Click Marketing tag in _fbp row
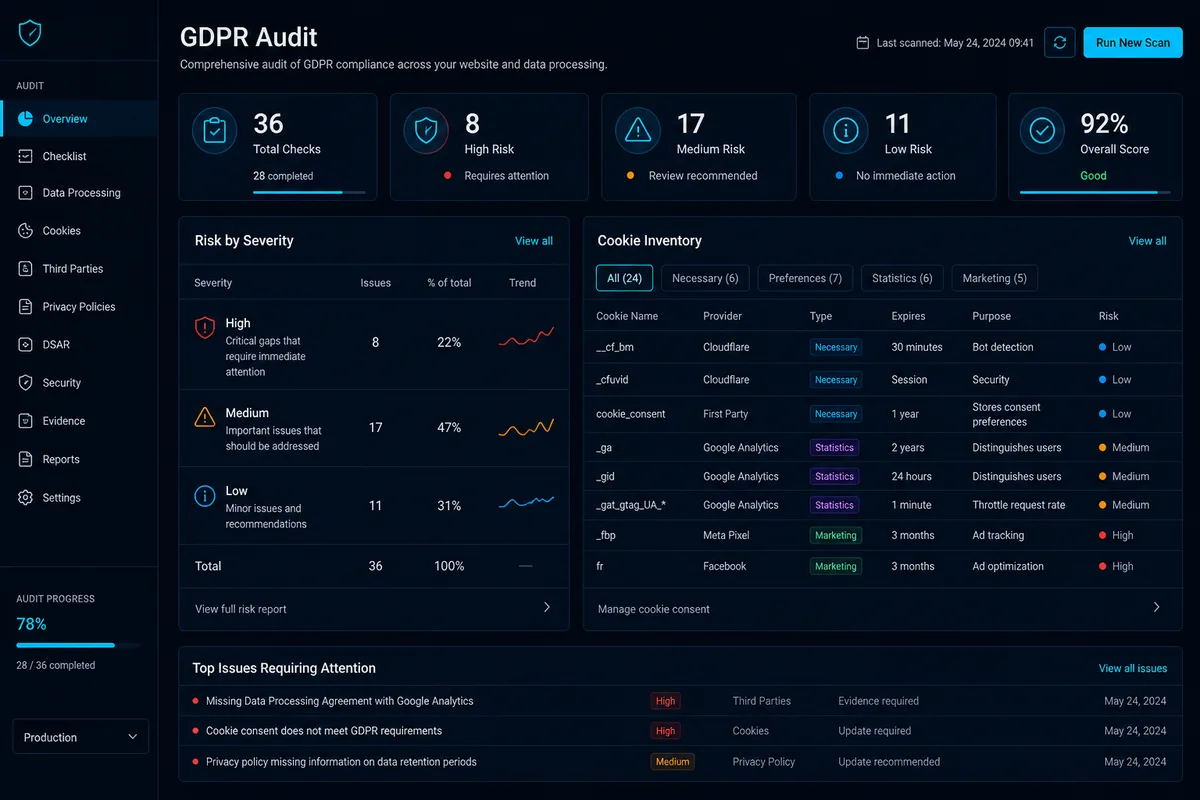 [x=836, y=536]
